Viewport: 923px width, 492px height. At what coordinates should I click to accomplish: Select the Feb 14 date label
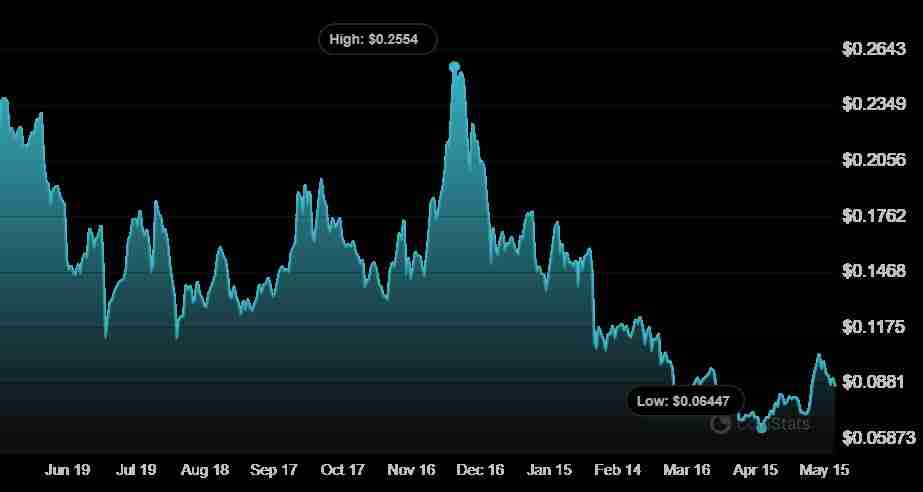pyautogui.click(x=617, y=469)
